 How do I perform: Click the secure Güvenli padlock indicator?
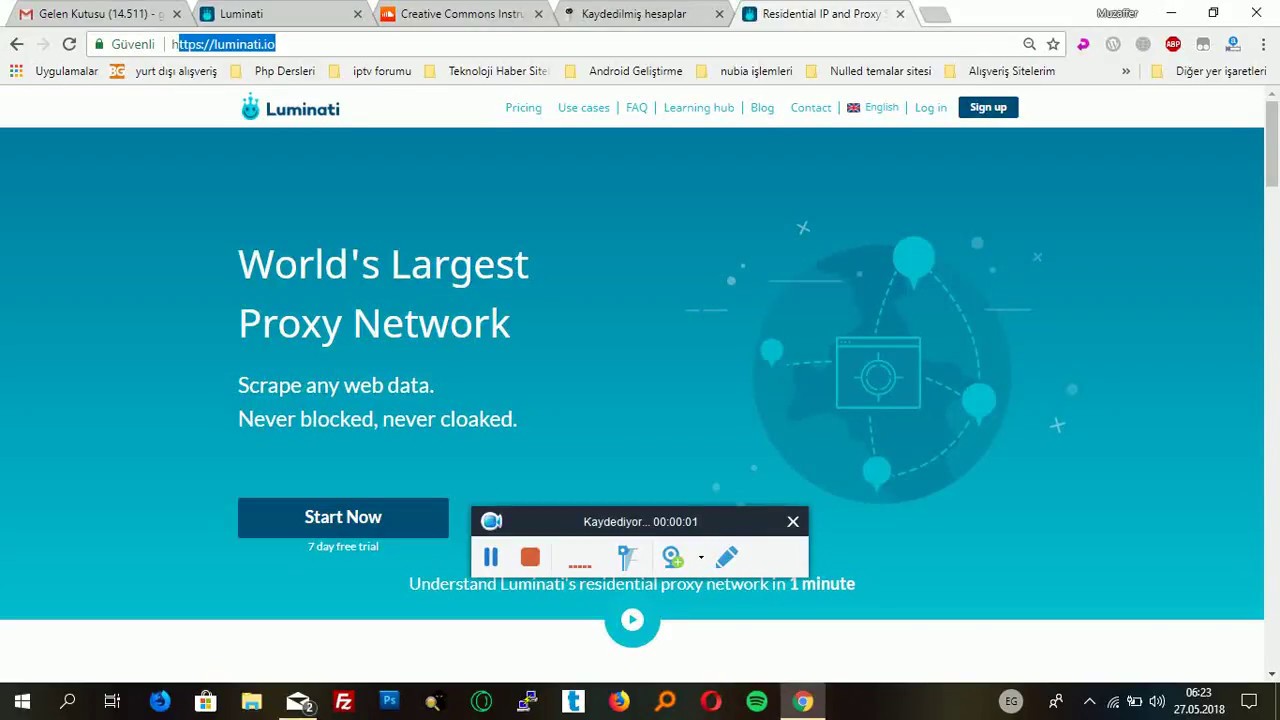(x=125, y=44)
